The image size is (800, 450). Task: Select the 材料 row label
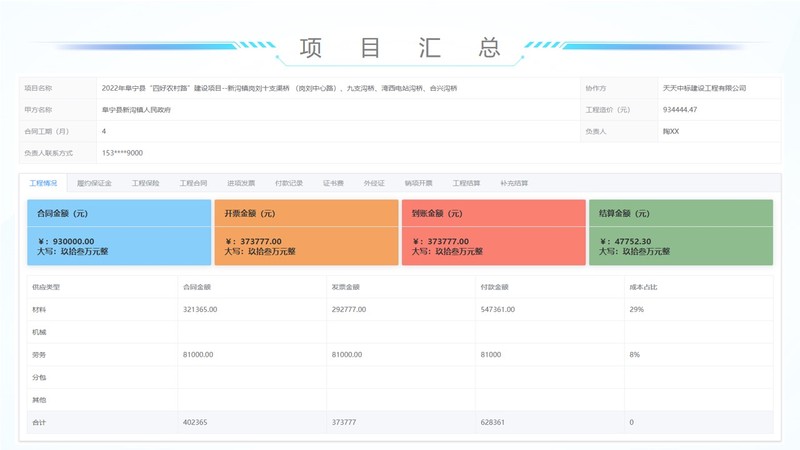point(39,310)
